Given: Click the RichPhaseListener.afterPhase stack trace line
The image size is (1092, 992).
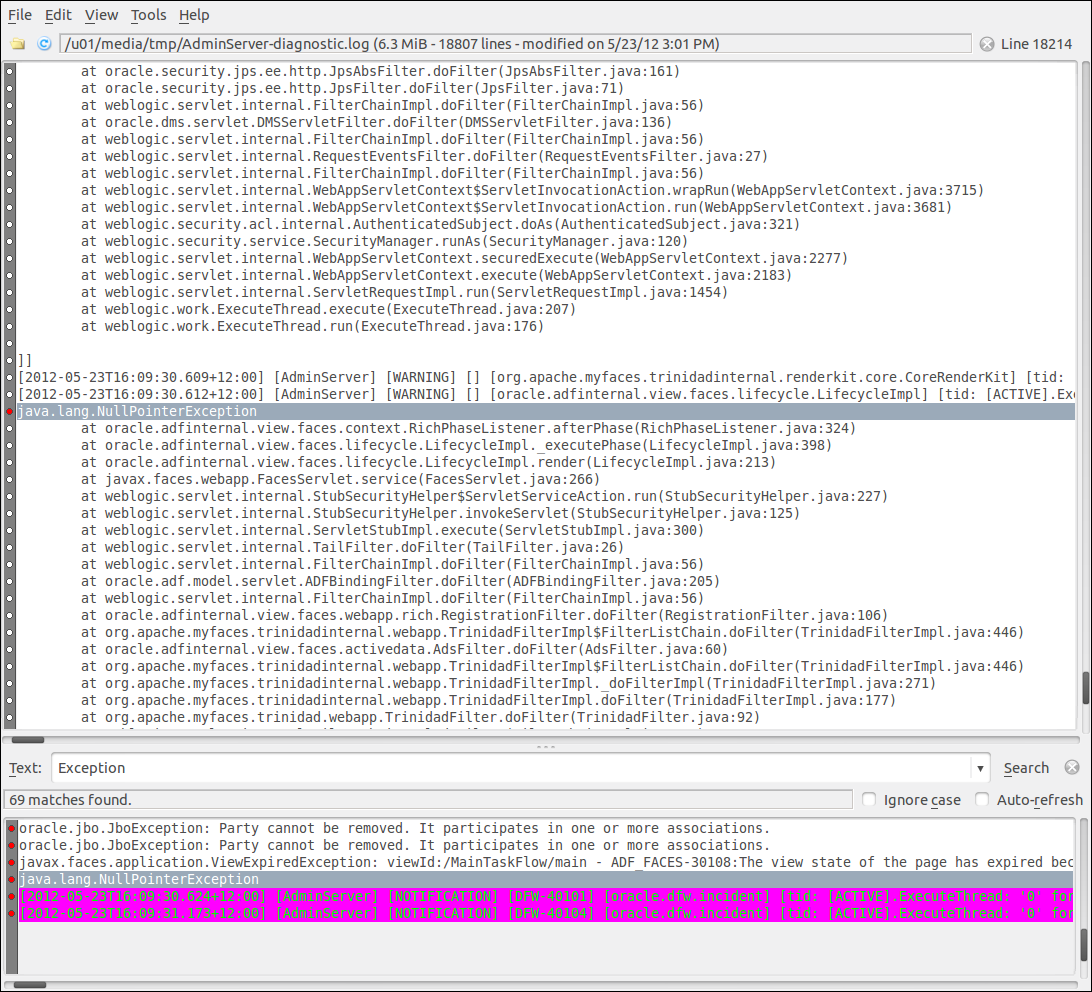Looking at the screenshot, I should click(468, 428).
